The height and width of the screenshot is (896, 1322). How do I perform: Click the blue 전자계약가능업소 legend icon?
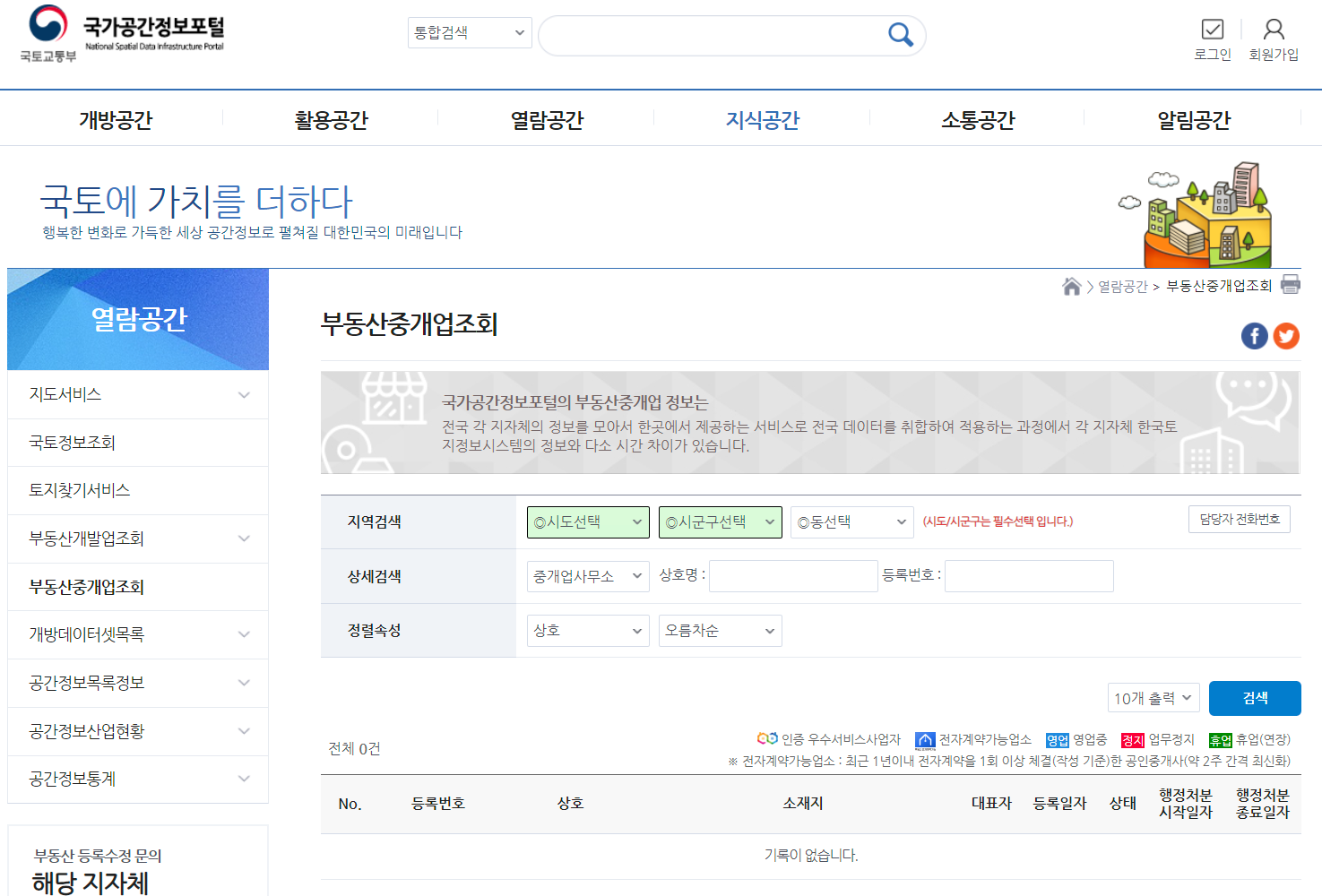[925, 739]
